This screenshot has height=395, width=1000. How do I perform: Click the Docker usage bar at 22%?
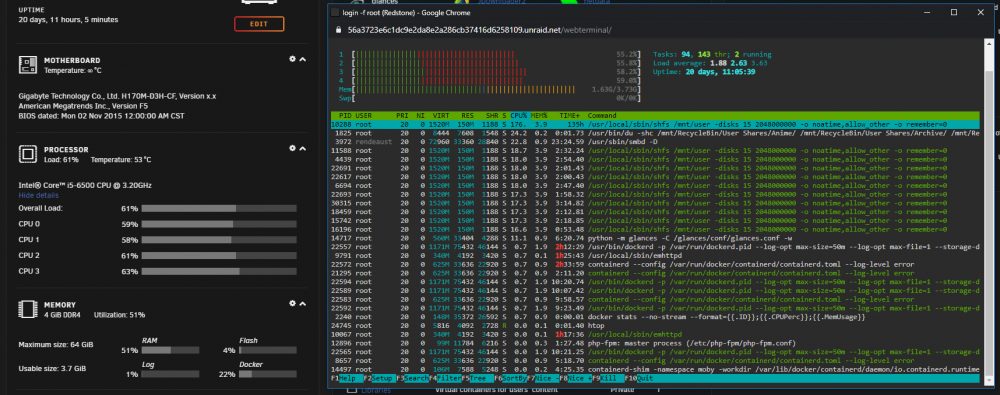click(x=268, y=374)
